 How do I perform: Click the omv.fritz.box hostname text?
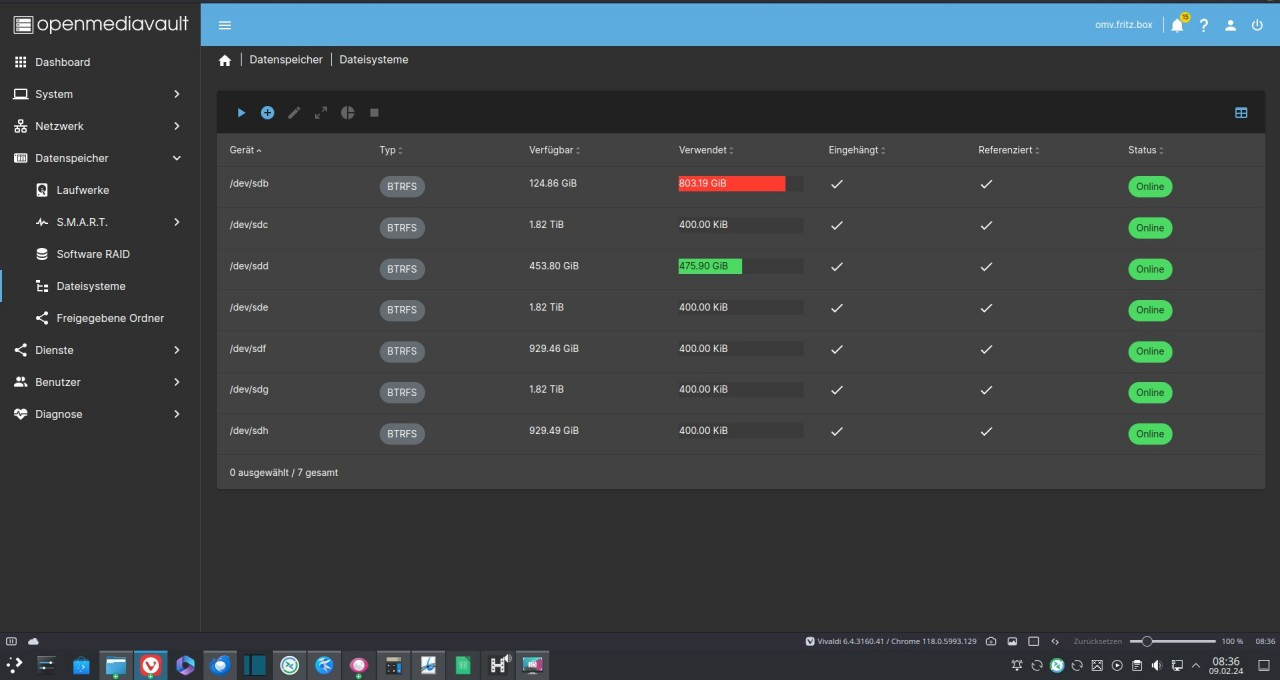(1124, 25)
